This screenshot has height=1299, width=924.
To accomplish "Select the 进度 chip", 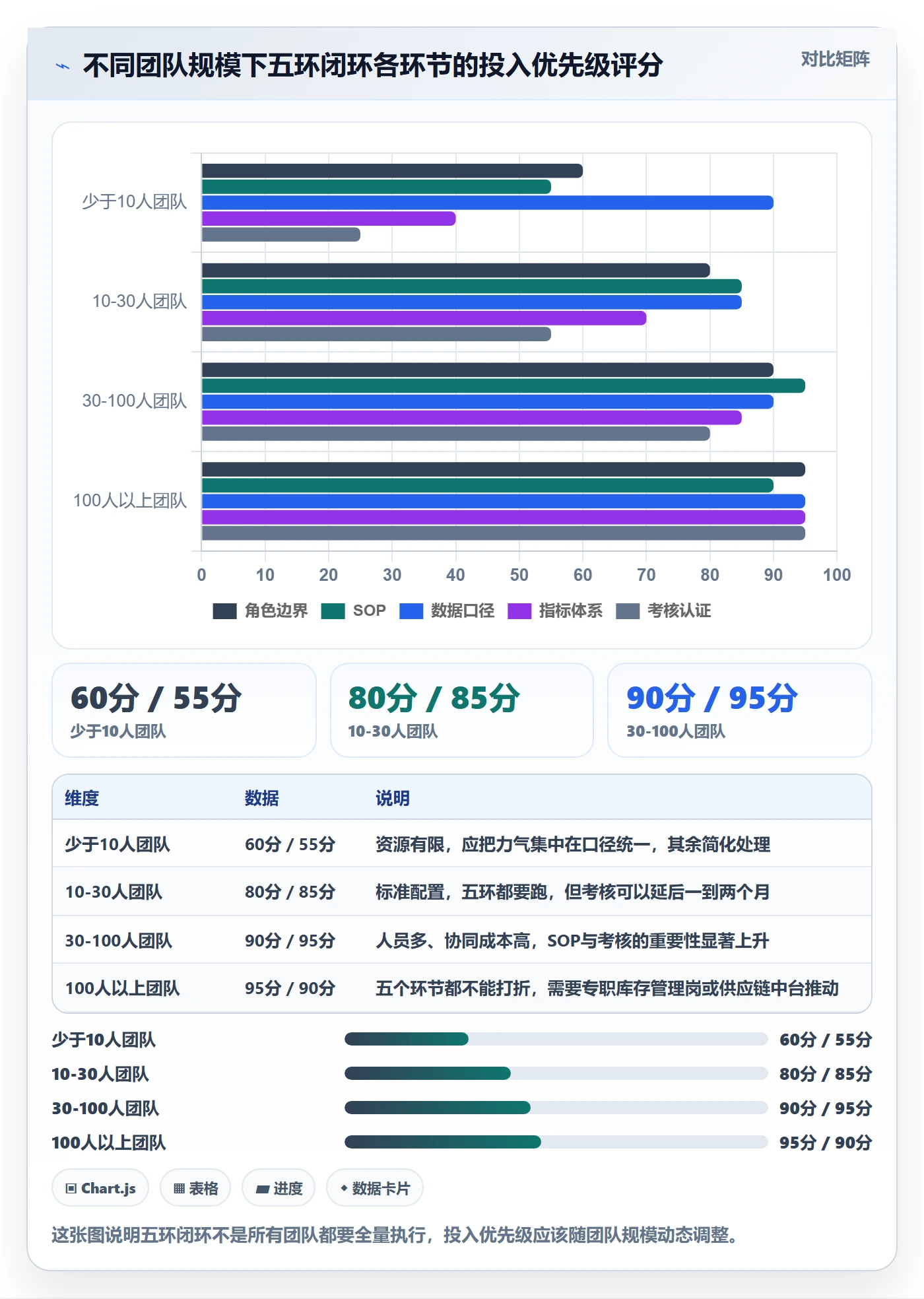I will [x=279, y=1188].
